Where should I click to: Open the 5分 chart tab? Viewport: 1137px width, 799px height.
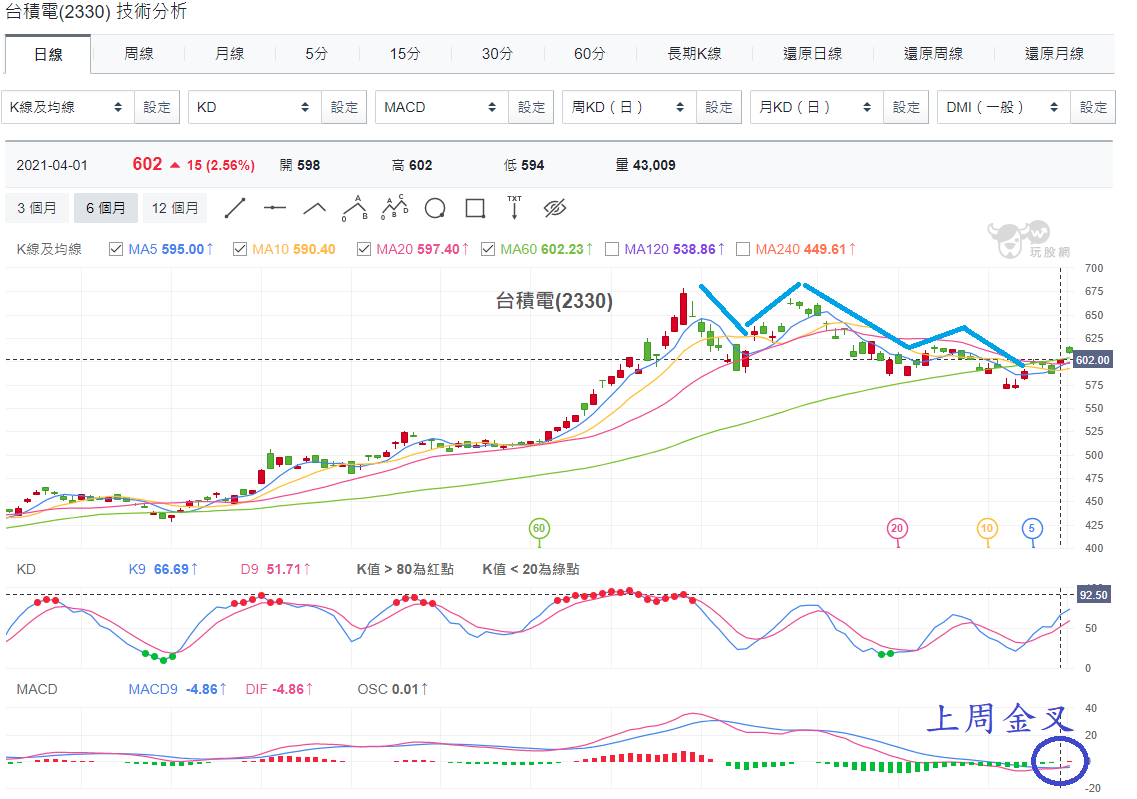pyautogui.click(x=316, y=54)
